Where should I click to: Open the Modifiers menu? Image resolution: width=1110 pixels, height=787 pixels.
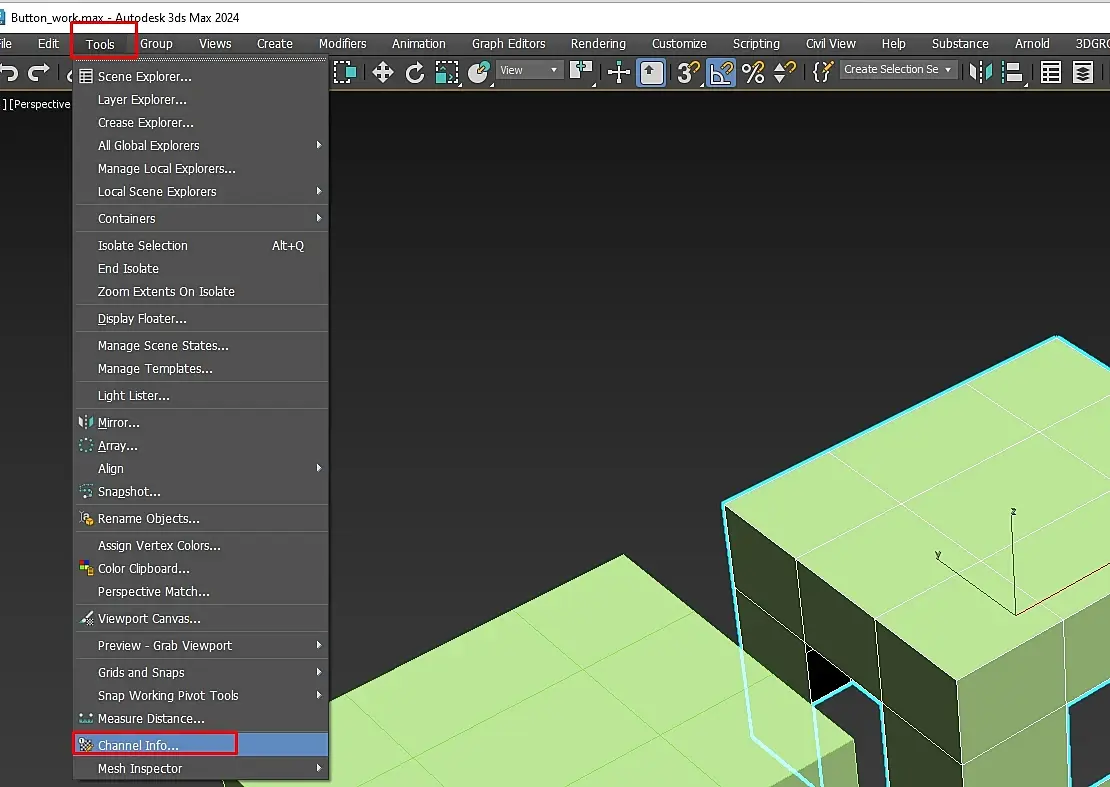[342, 44]
